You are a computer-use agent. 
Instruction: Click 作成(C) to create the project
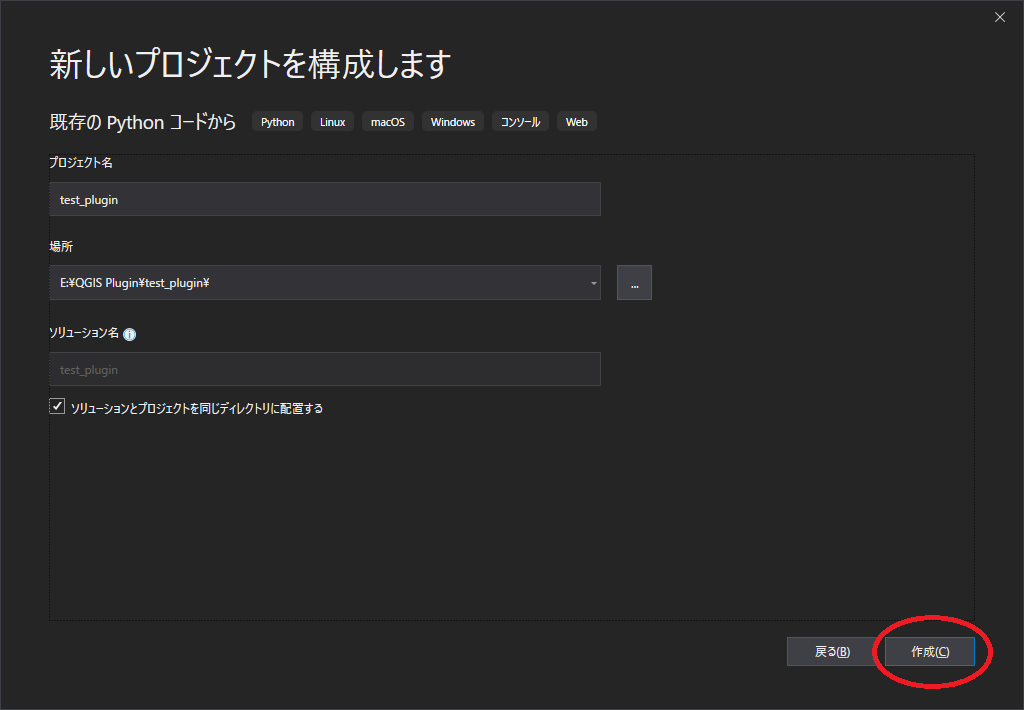pos(930,651)
